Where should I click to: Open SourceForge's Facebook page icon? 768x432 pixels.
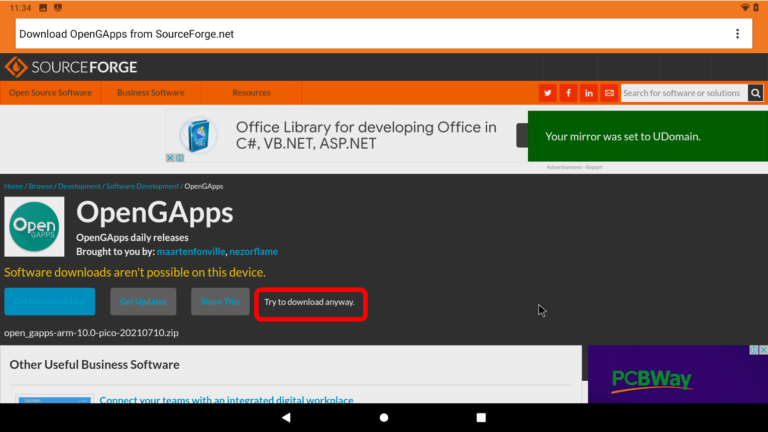click(568, 93)
